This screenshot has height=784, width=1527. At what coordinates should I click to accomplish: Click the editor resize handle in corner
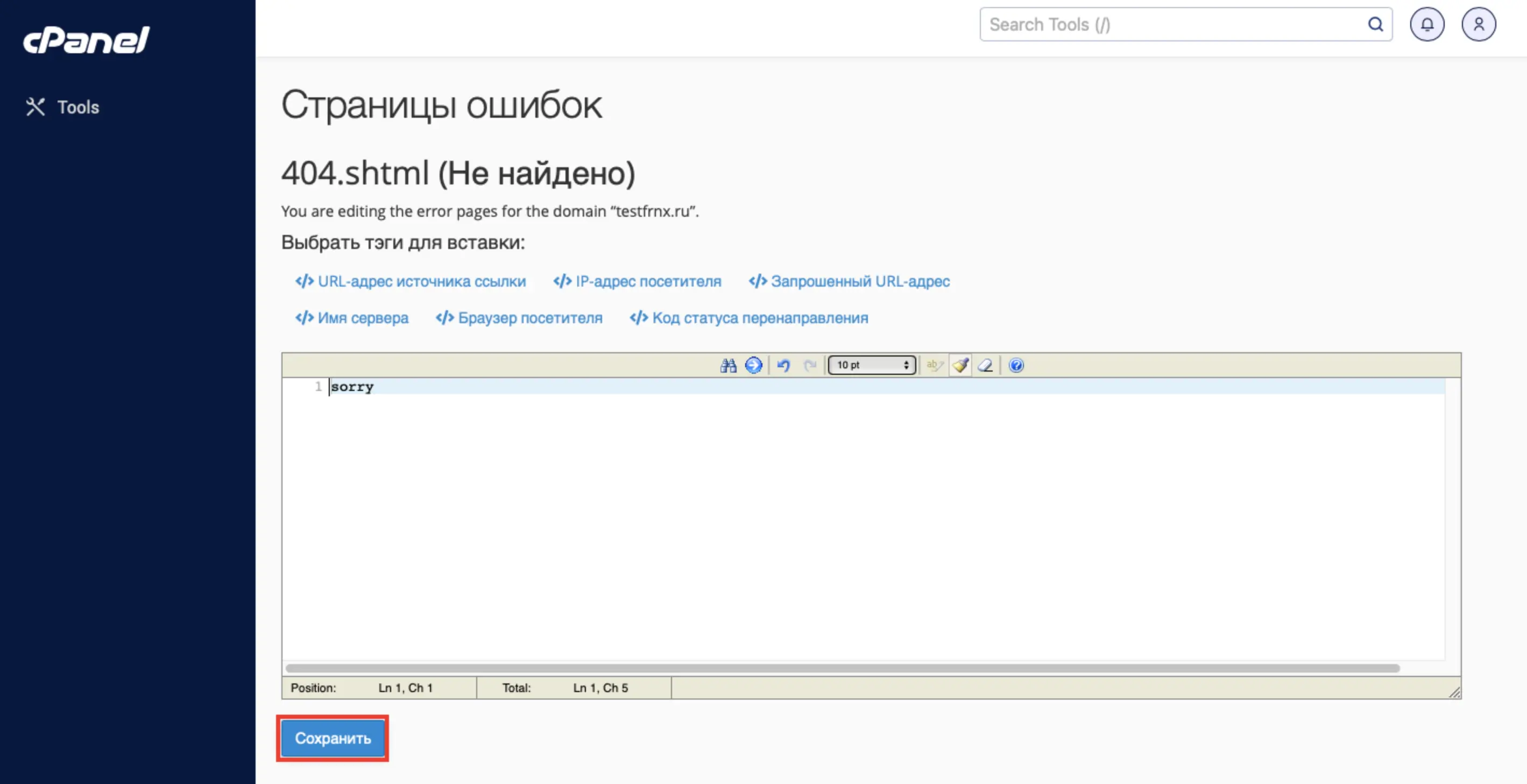click(1454, 692)
